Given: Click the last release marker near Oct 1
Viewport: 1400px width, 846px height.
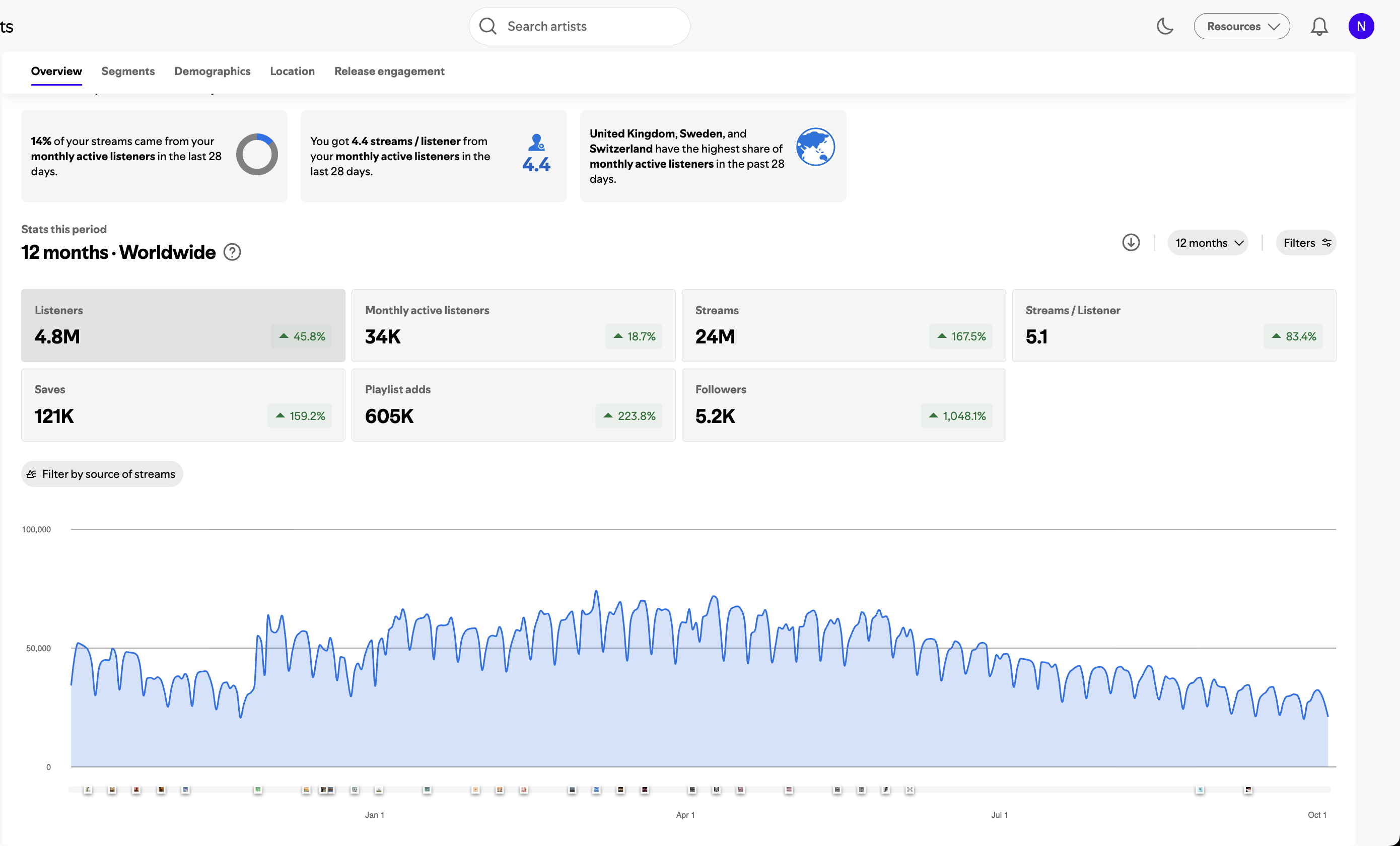Looking at the screenshot, I should pyautogui.click(x=1248, y=790).
